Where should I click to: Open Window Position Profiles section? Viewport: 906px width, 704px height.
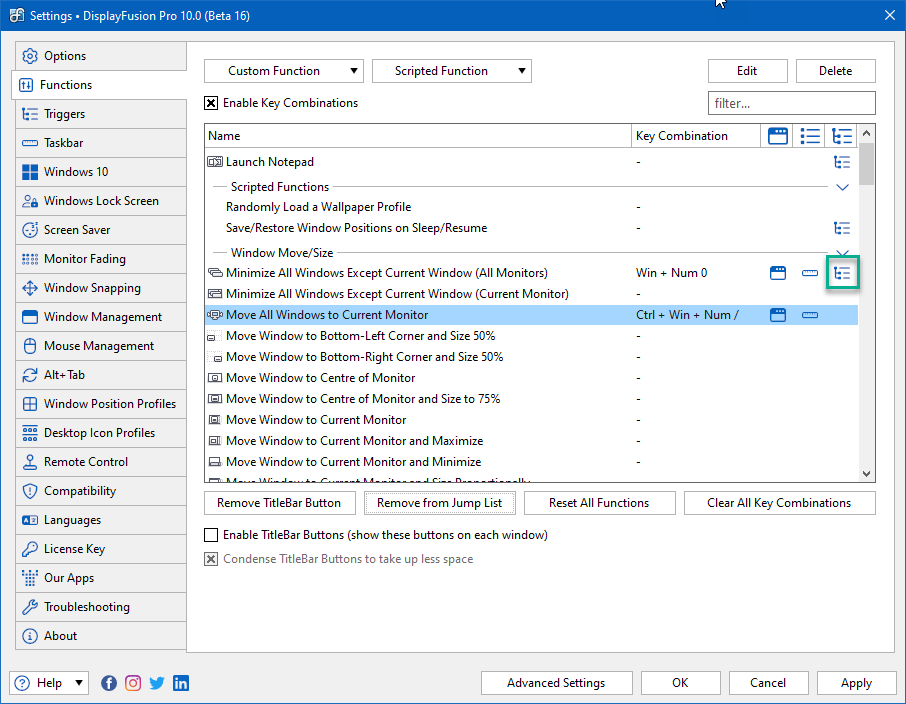[x=101, y=404]
